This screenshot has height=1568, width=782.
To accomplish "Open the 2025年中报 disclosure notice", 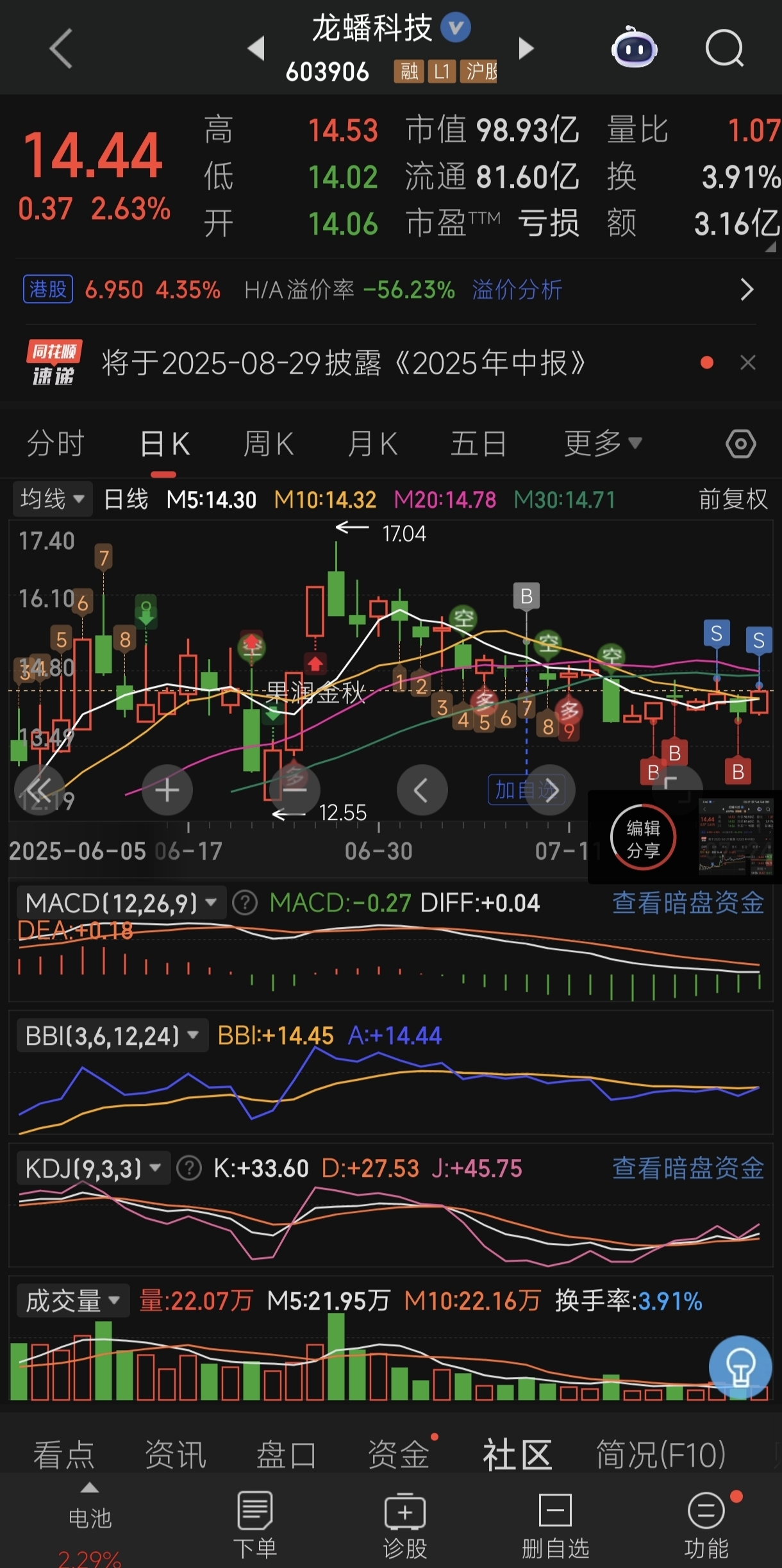I will point(344,363).
